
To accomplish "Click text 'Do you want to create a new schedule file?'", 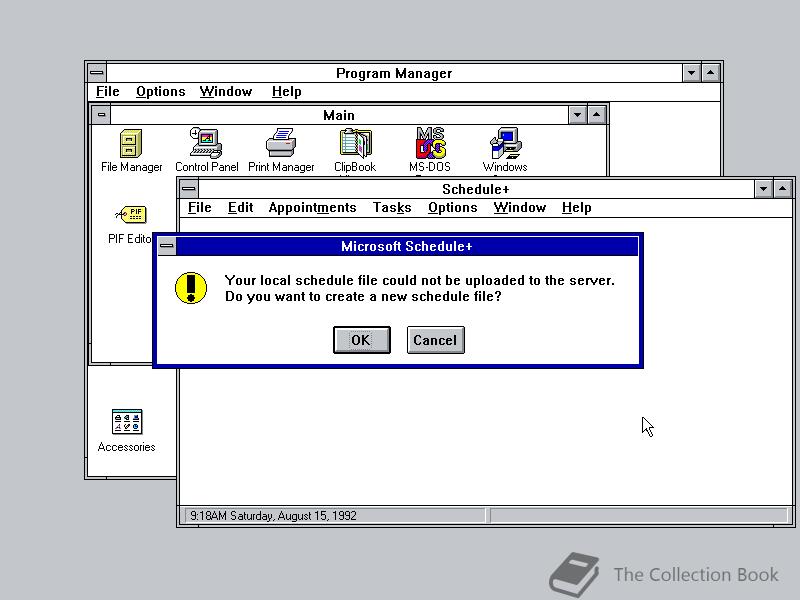I will pyautogui.click(x=363, y=296).
